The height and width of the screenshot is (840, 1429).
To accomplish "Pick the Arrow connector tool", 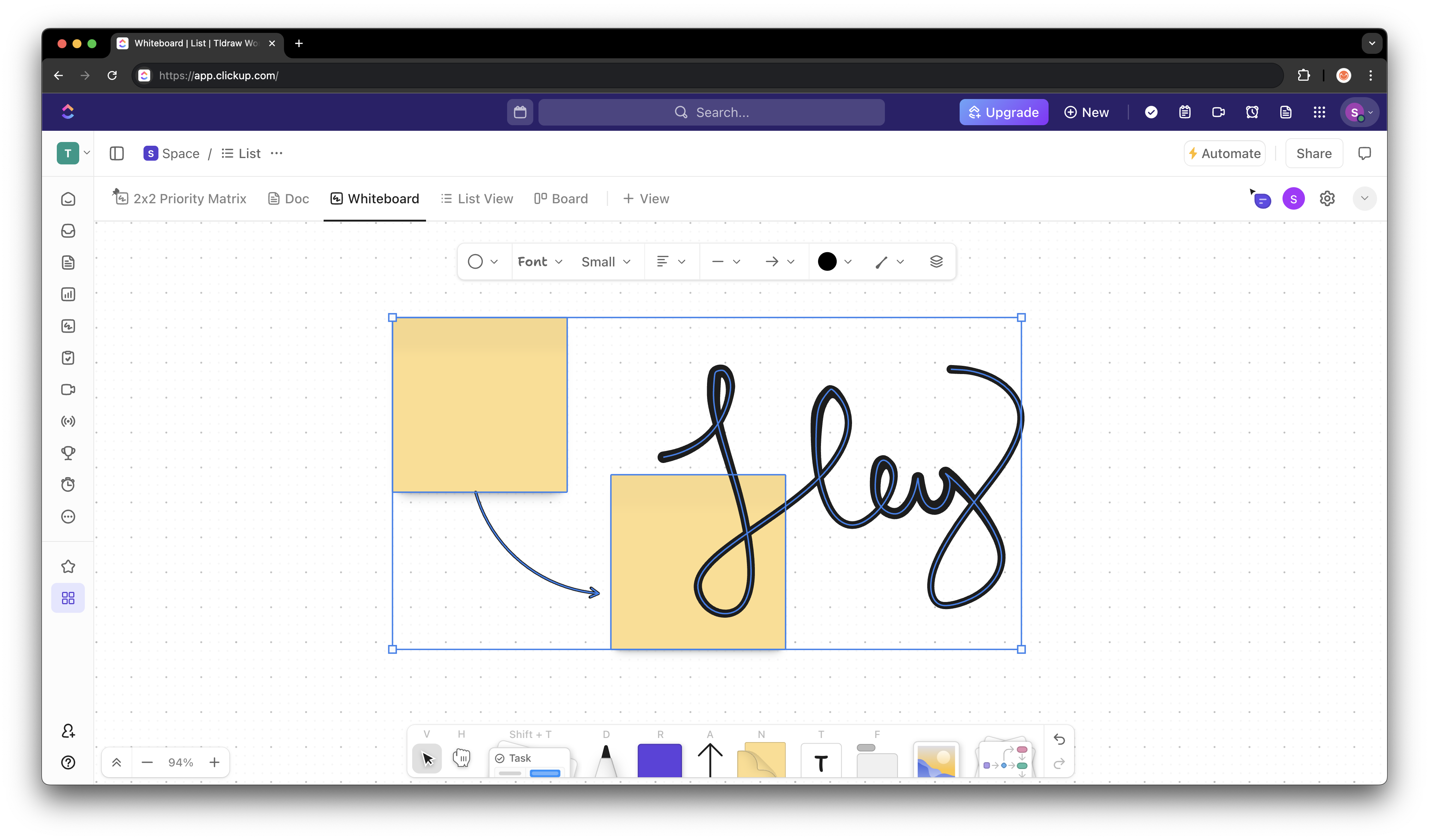I will tap(709, 760).
